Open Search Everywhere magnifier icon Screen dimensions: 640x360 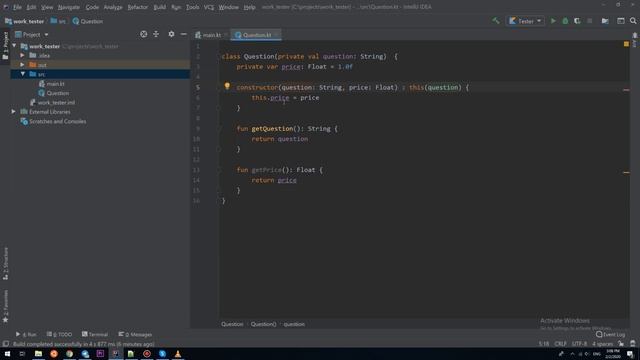[633, 21]
